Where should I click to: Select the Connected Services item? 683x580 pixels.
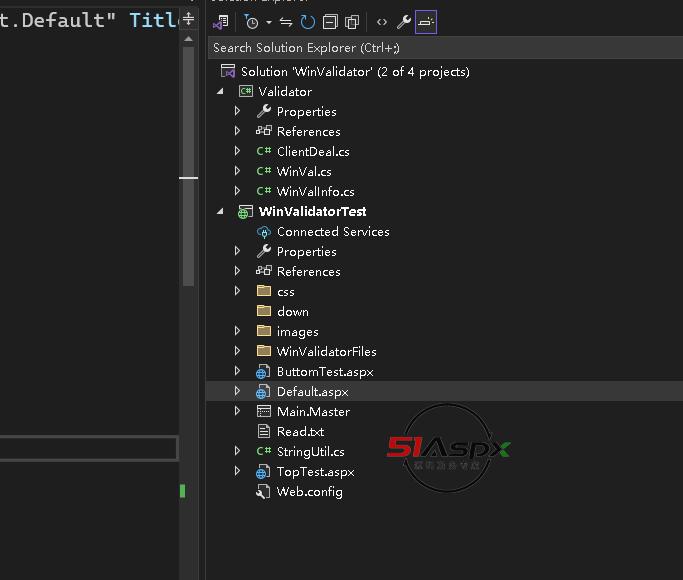coord(333,232)
